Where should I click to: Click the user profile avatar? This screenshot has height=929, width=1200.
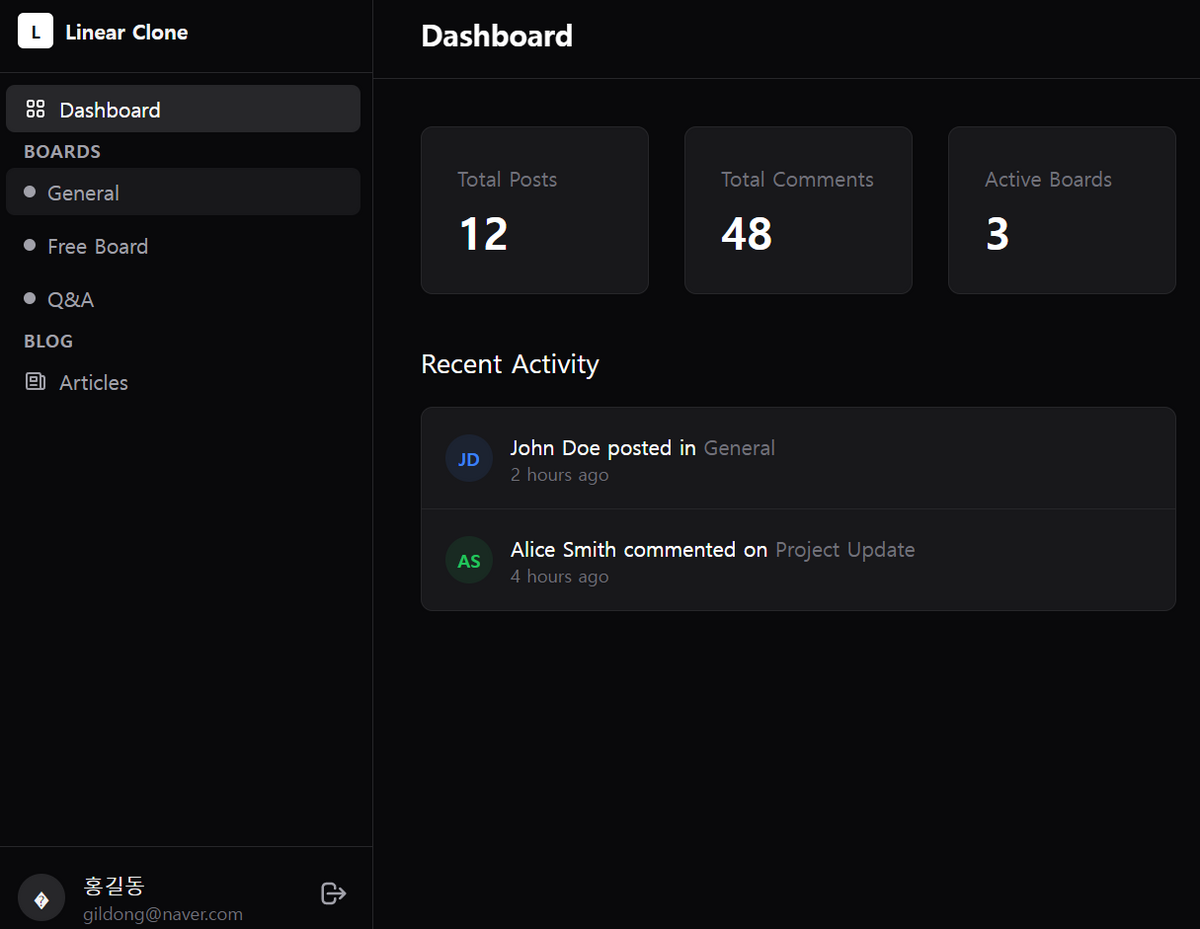coord(41,899)
